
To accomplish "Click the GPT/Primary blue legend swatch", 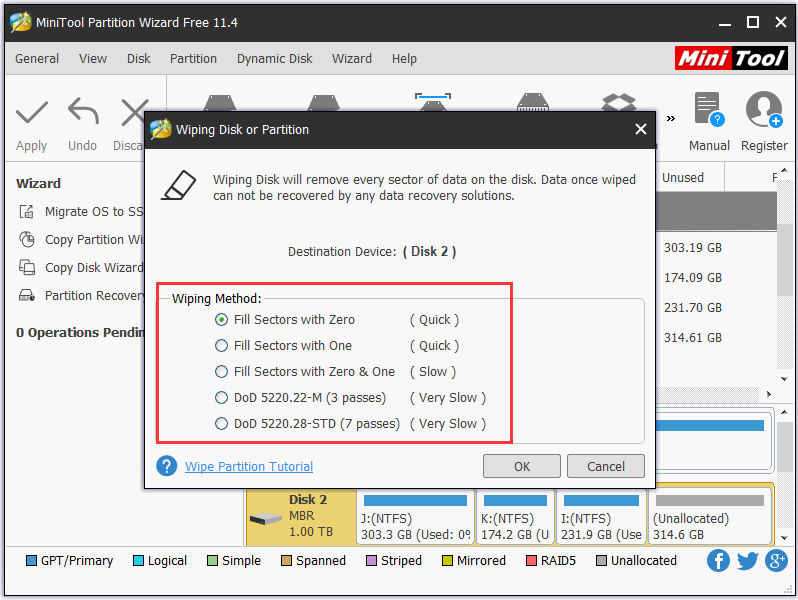I will 31,560.
